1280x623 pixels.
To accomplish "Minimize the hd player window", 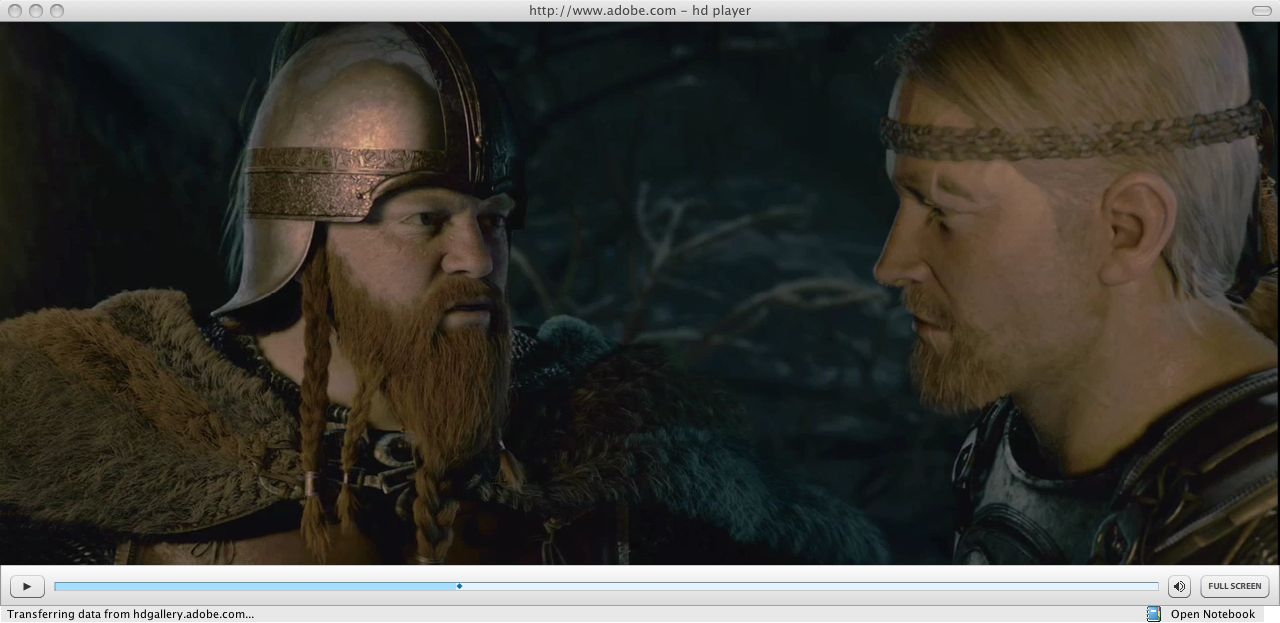I will click(35, 10).
